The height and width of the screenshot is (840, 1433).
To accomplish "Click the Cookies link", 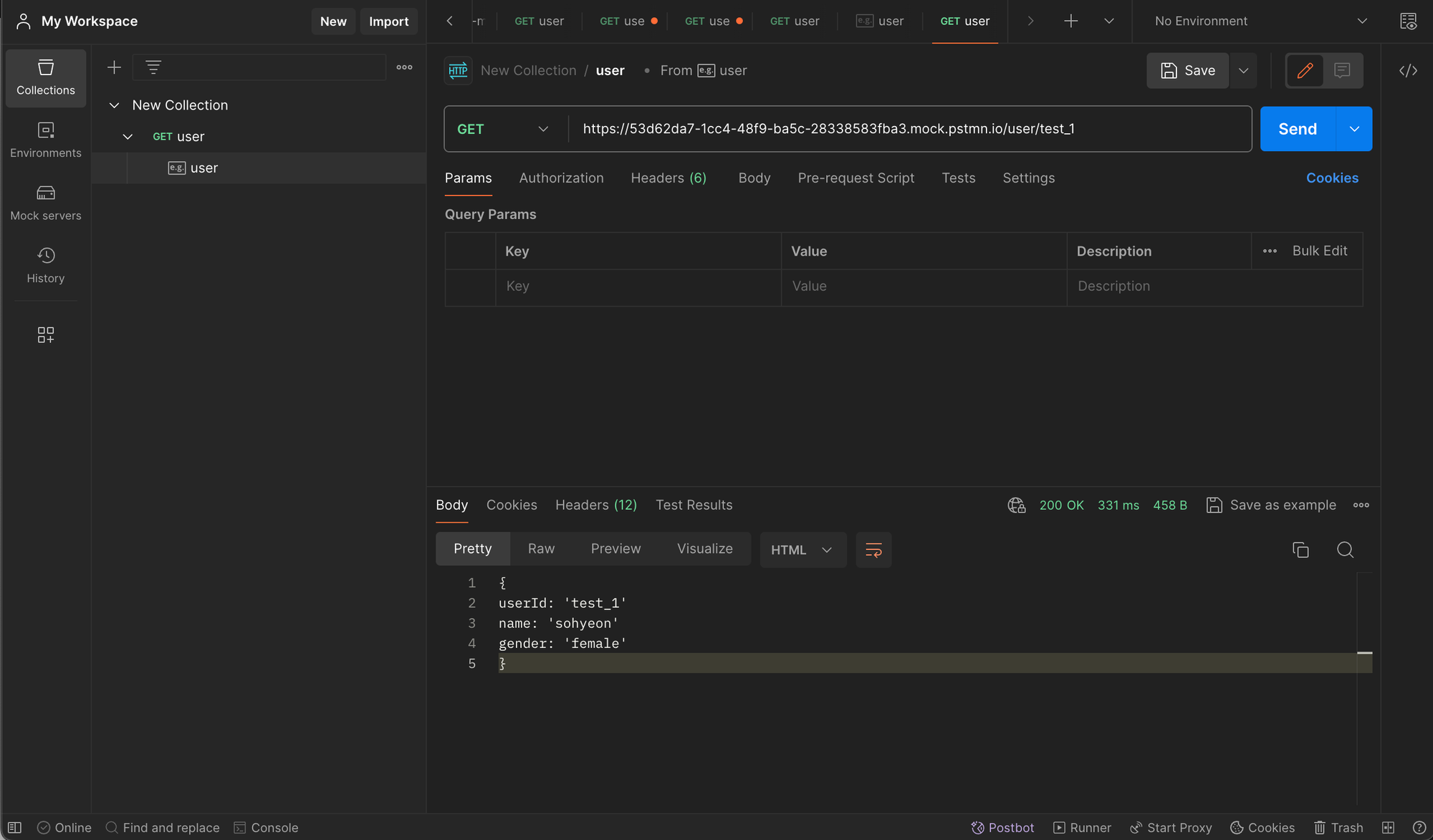I will (x=1331, y=178).
